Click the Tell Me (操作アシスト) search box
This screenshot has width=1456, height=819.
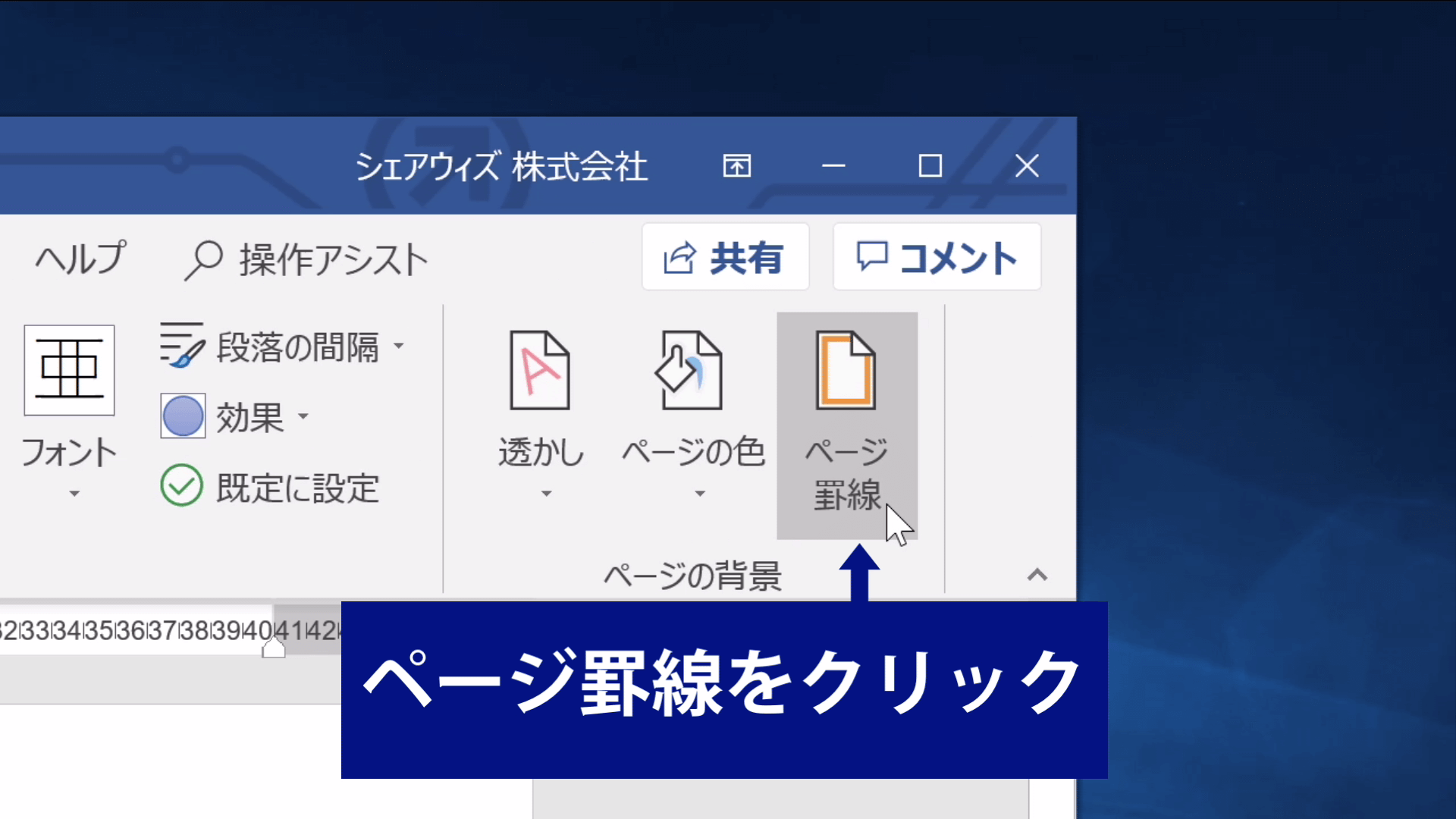307,259
